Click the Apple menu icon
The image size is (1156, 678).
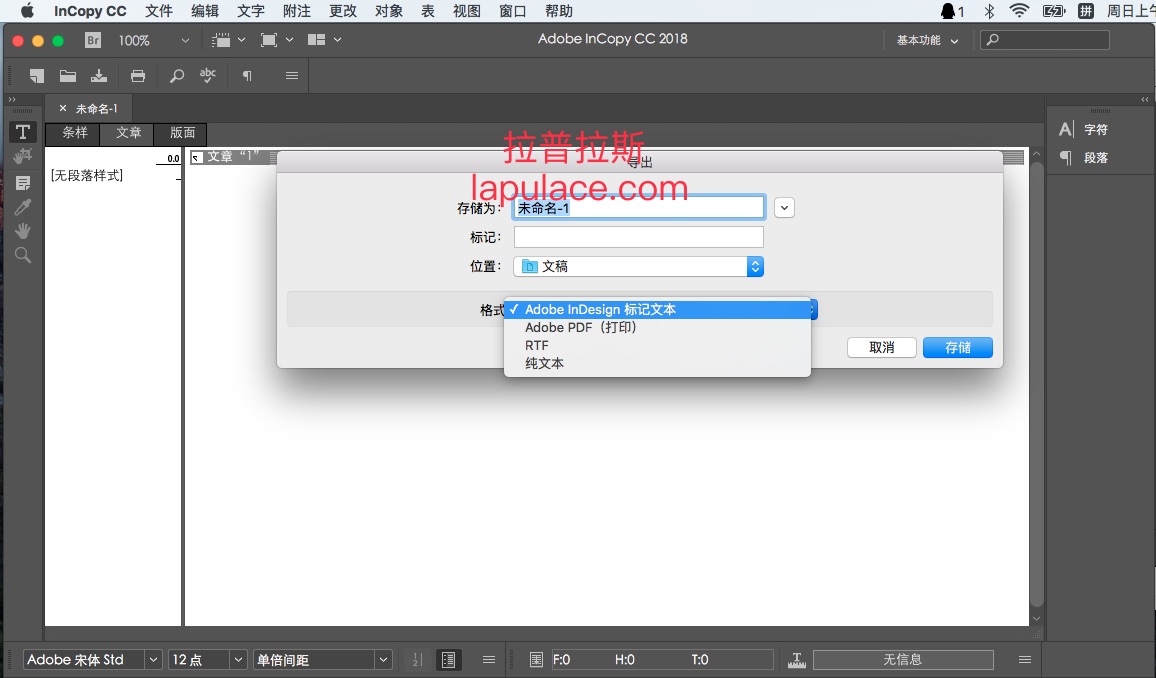tap(27, 10)
